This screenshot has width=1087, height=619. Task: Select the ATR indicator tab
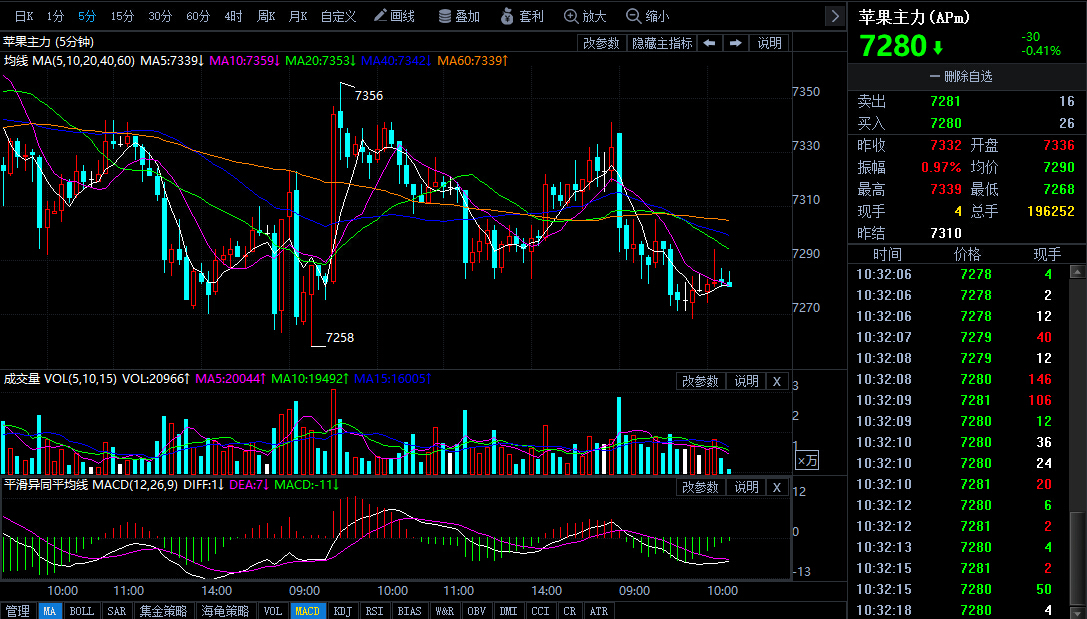point(599,611)
